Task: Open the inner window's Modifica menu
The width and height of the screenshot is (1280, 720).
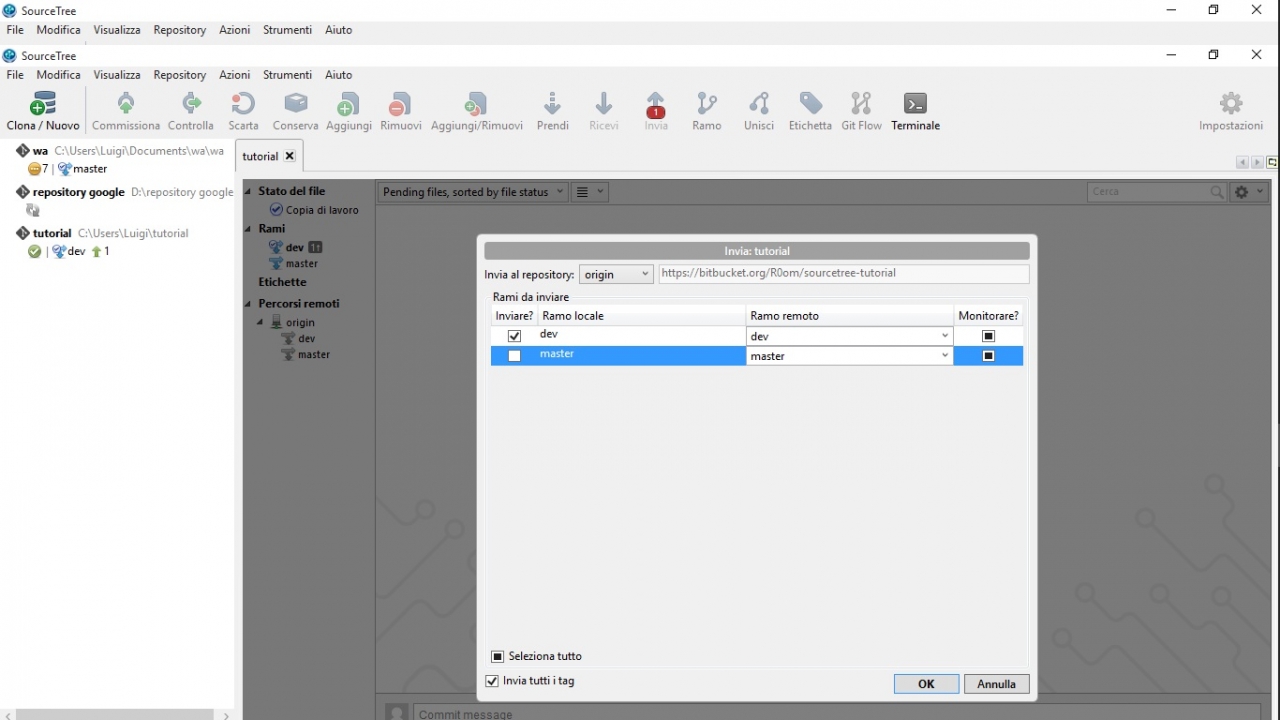Action: tap(58, 75)
